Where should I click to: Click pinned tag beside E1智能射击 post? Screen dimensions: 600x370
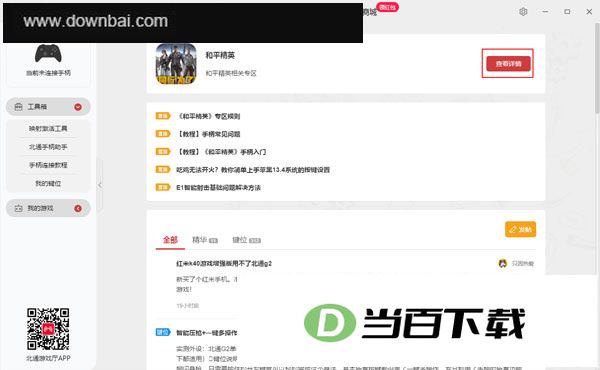coord(163,187)
